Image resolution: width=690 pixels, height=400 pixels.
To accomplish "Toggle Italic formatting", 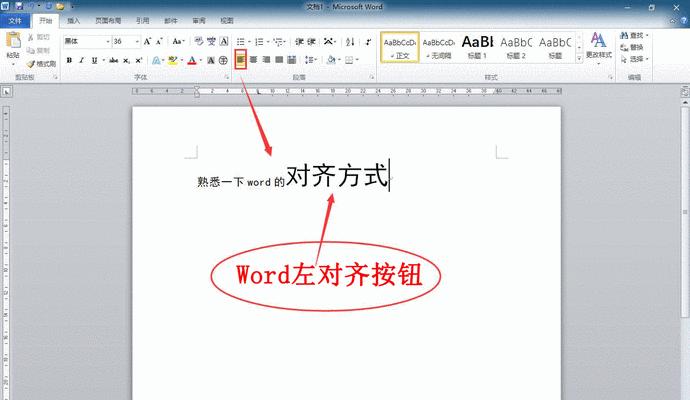I will [x=81, y=60].
